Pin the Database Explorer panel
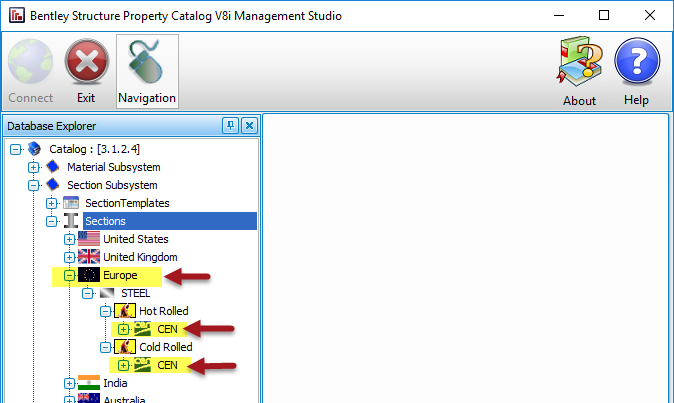The image size is (674, 403). pos(230,126)
